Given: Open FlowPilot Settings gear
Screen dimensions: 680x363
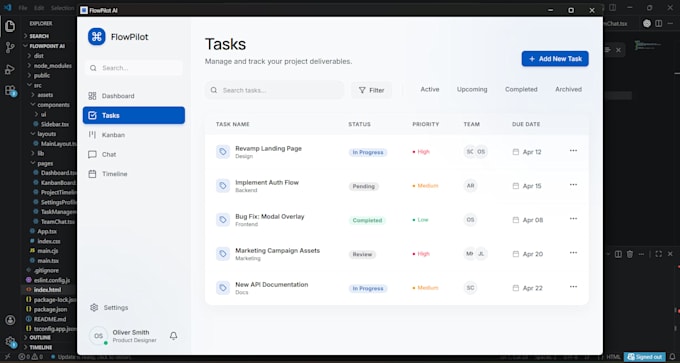Looking at the screenshot, I should click(94, 307).
